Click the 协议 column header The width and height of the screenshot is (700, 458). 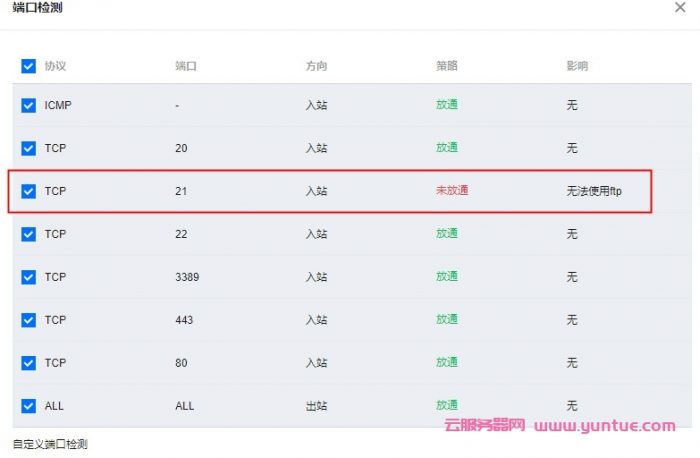[x=55, y=66]
